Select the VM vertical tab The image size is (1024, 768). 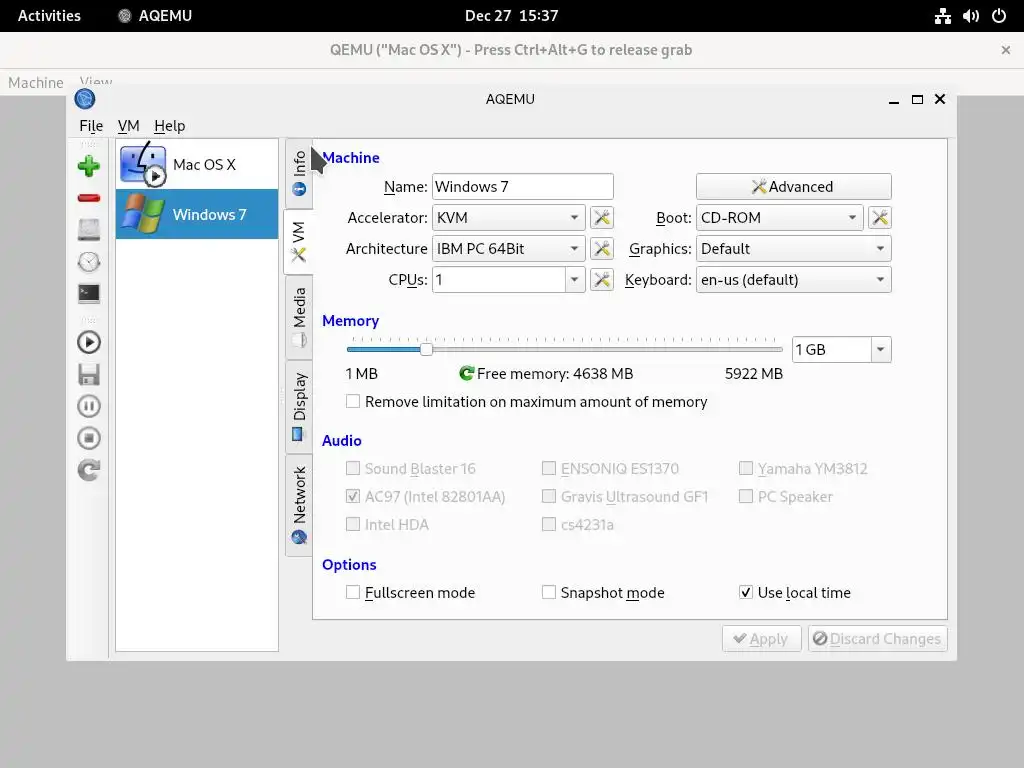[298, 241]
